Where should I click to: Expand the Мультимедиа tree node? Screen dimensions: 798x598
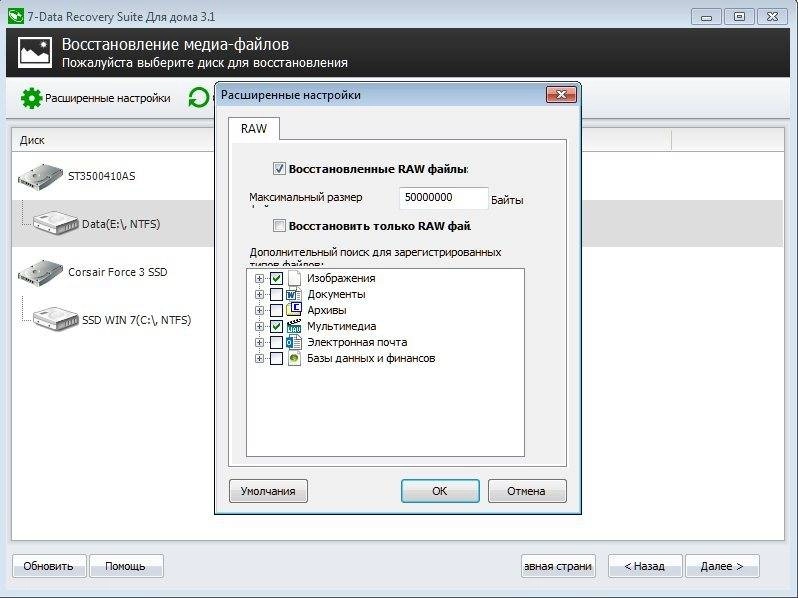click(259, 326)
